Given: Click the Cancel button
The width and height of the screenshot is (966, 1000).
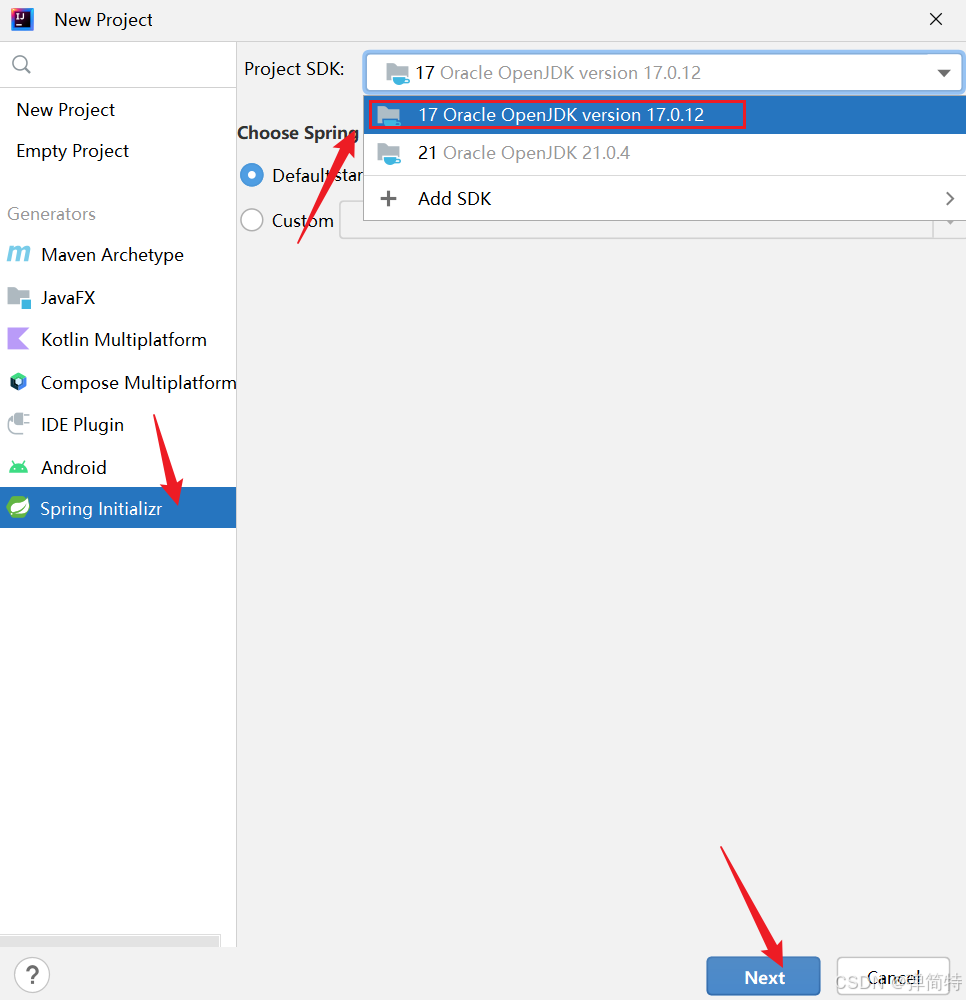Looking at the screenshot, I should click(x=893, y=976).
